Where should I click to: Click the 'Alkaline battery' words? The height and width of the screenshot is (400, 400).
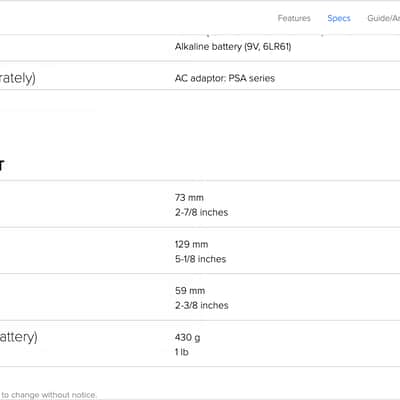(x=208, y=47)
